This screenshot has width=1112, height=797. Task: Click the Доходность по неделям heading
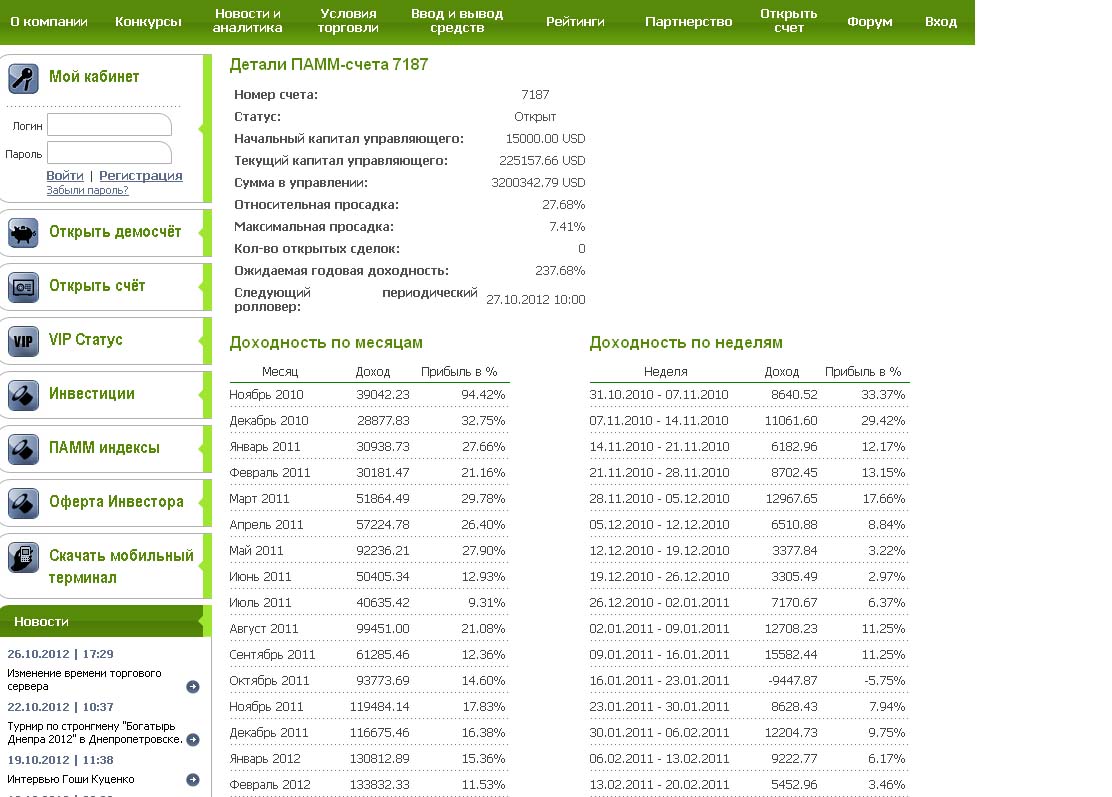pyautogui.click(x=686, y=342)
